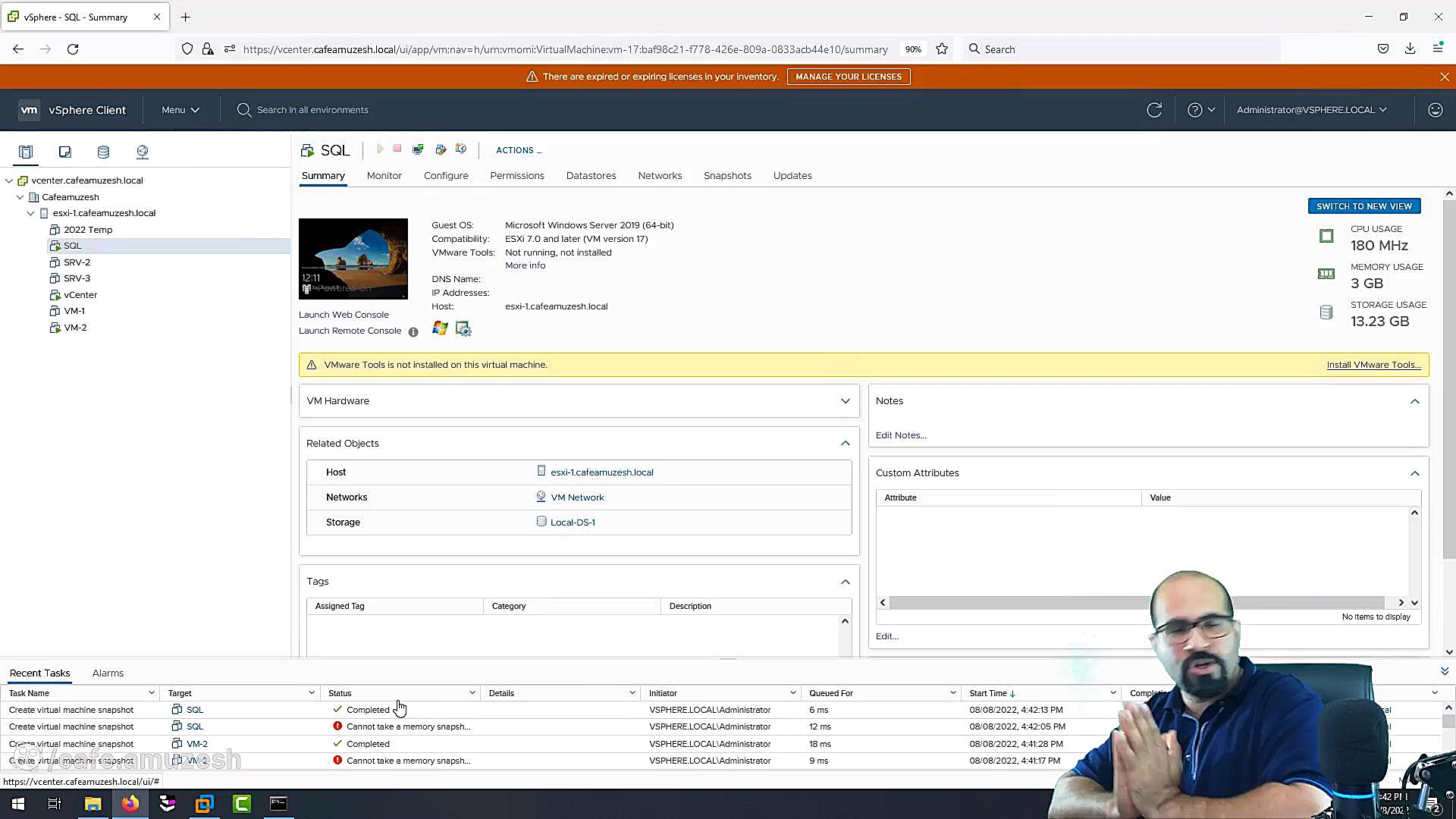This screenshot has height=819, width=1456.
Task: Open Task View from taskbar
Action: point(55,804)
